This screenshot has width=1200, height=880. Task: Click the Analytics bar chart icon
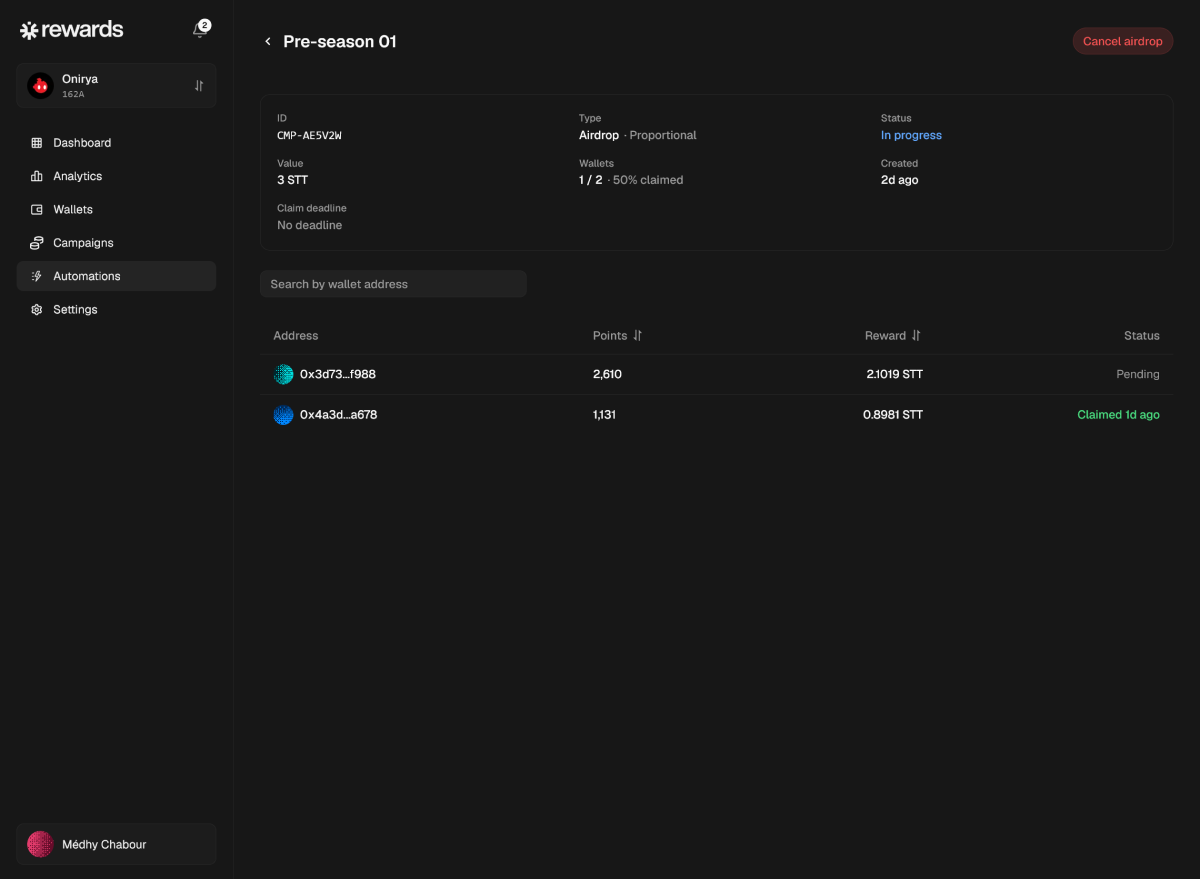[x=37, y=176]
